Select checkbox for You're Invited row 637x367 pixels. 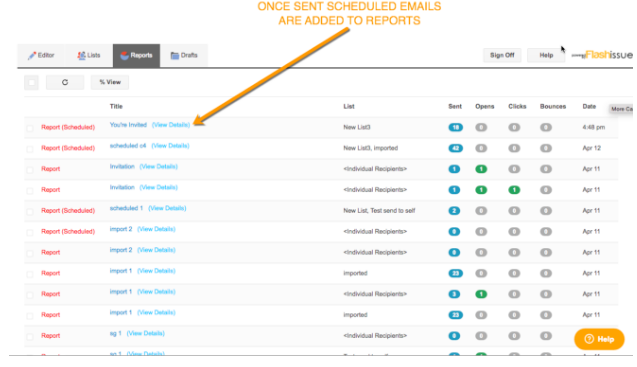[30, 128]
